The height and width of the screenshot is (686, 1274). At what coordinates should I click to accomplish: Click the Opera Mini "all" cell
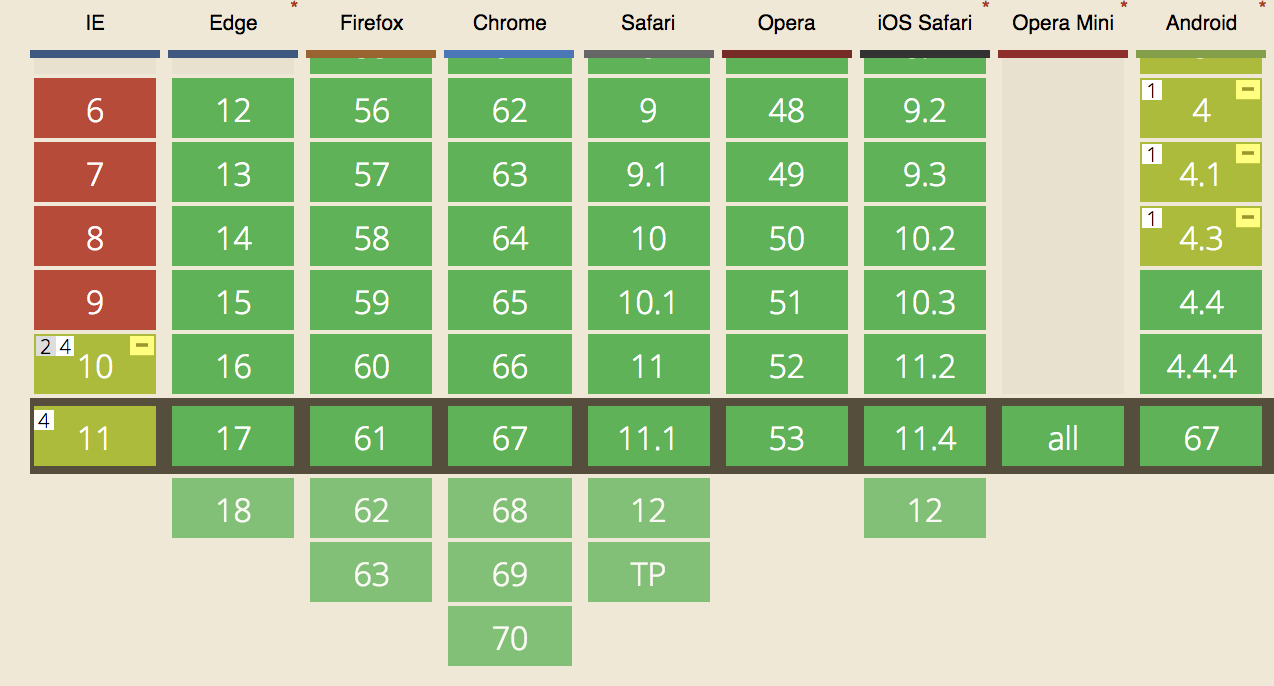(1063, 437)
